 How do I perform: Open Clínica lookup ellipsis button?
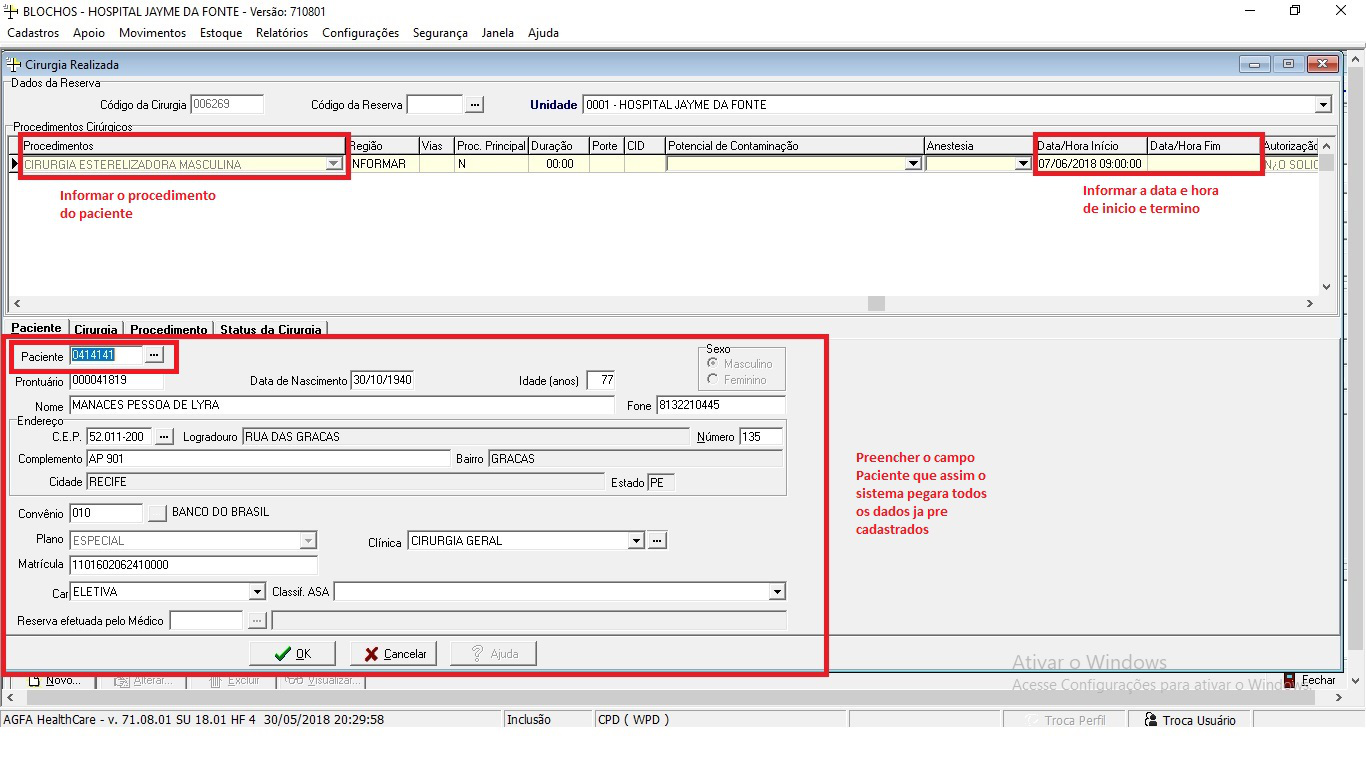657,541
